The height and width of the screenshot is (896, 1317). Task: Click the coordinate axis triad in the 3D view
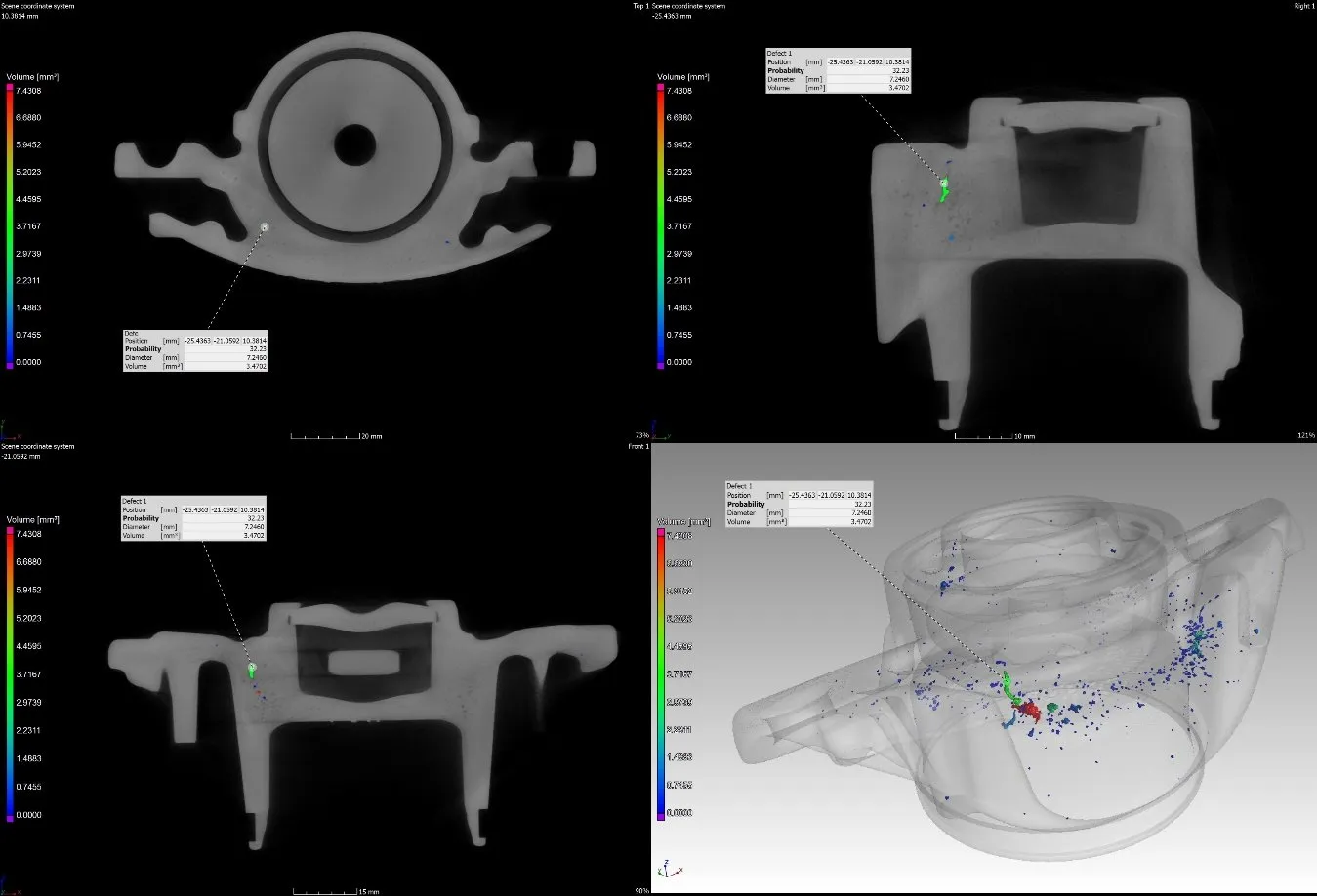tap(669, 869)
